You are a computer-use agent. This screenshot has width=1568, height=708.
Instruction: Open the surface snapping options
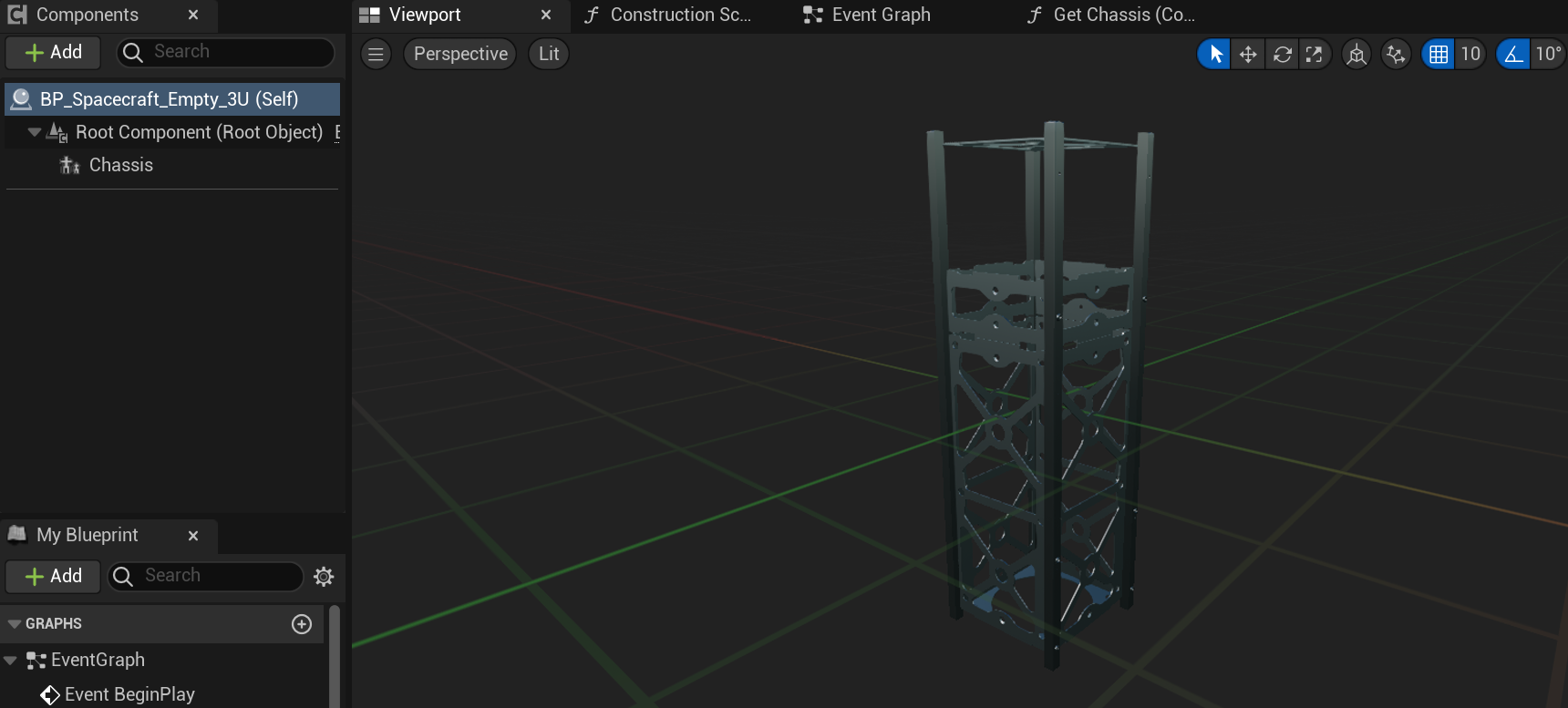(1396, 55)
